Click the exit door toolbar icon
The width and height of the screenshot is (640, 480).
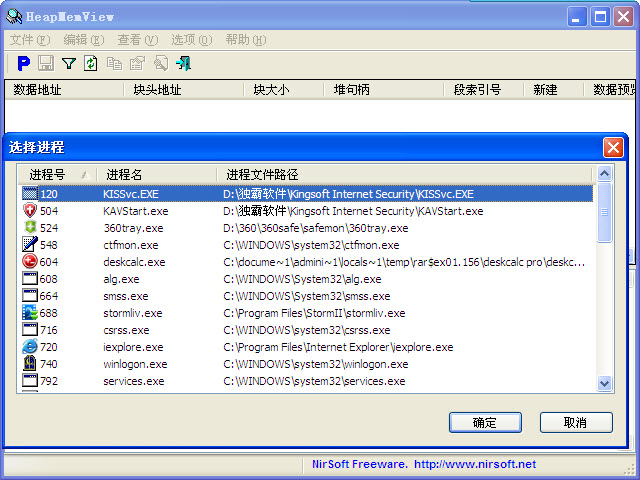click(183, 63)
